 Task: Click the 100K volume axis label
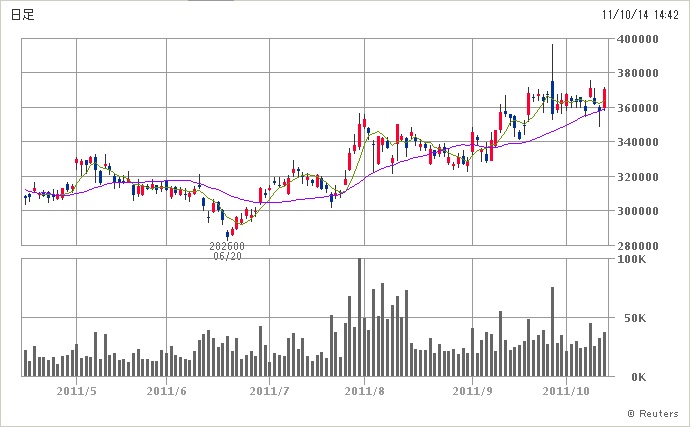click(x=631, y=259)
